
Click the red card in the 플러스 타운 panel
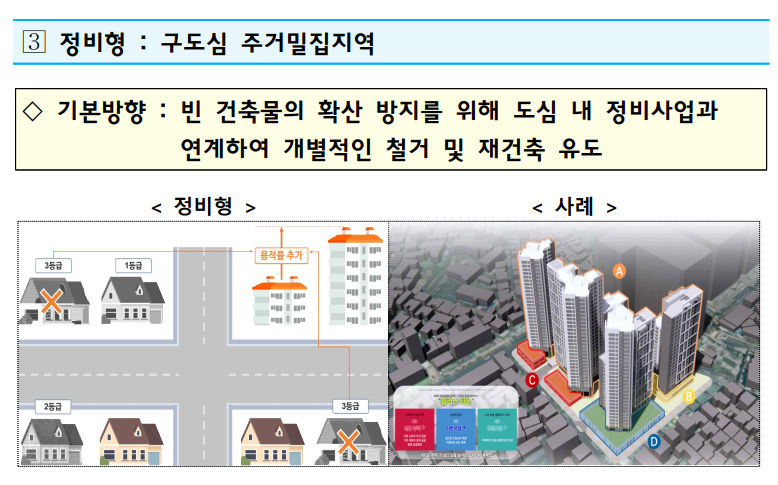tap(414, 429)
